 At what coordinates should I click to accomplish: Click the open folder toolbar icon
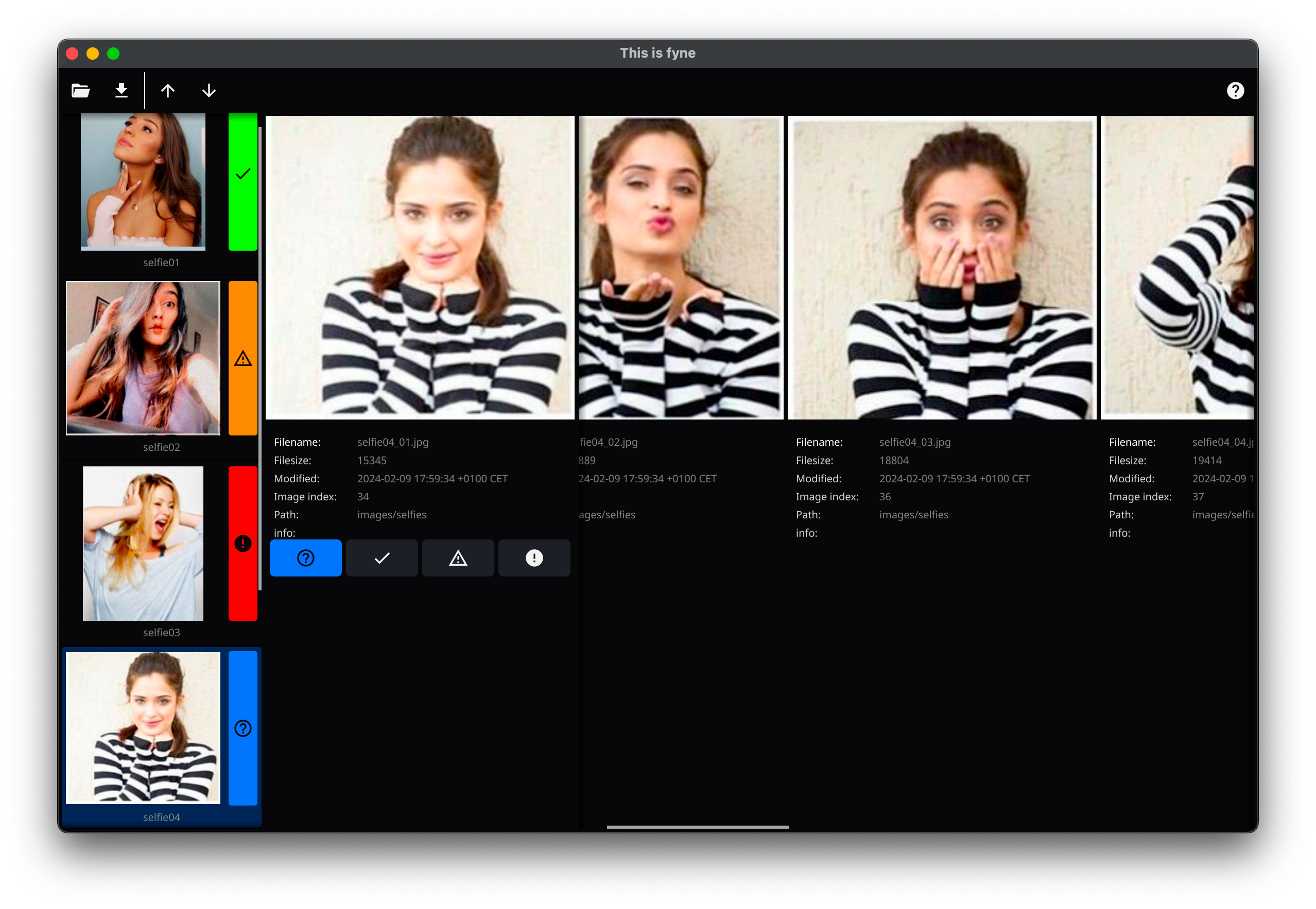click(x=80, y=91)
